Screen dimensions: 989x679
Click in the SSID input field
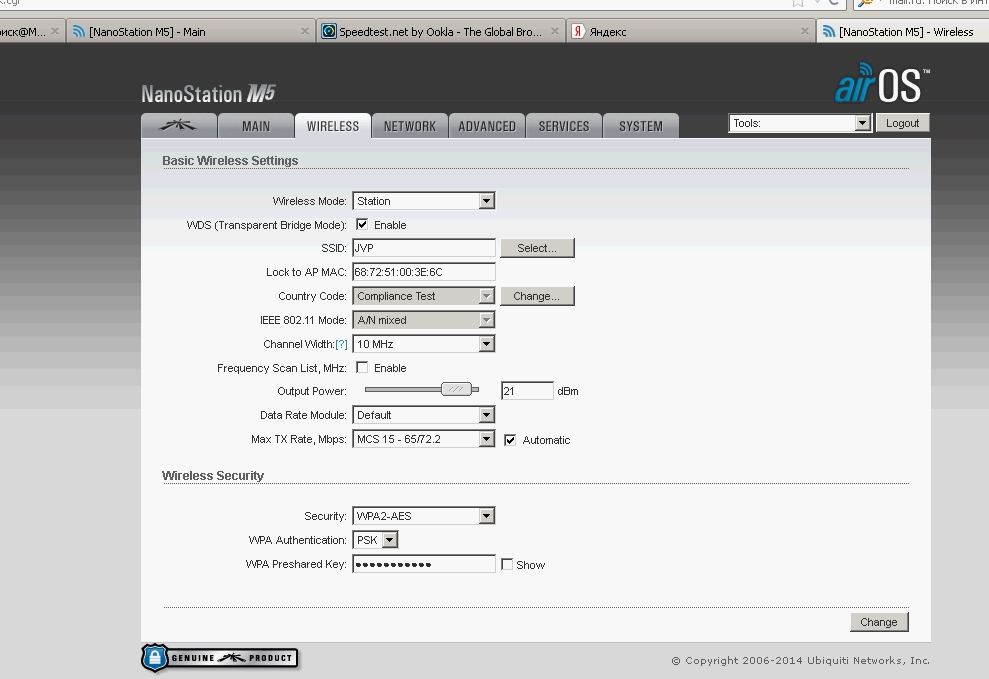(424, 248)
